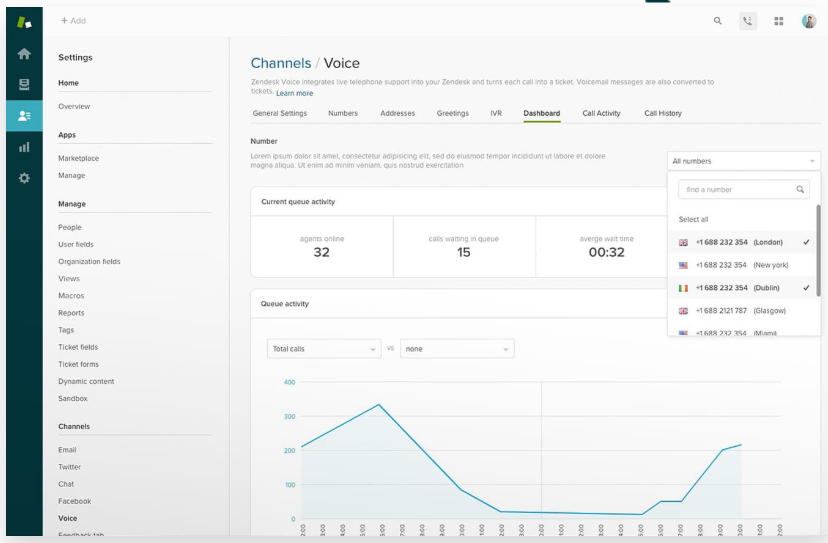Open Marketplace under Apps
828x543 pixels.
(78, 158)
